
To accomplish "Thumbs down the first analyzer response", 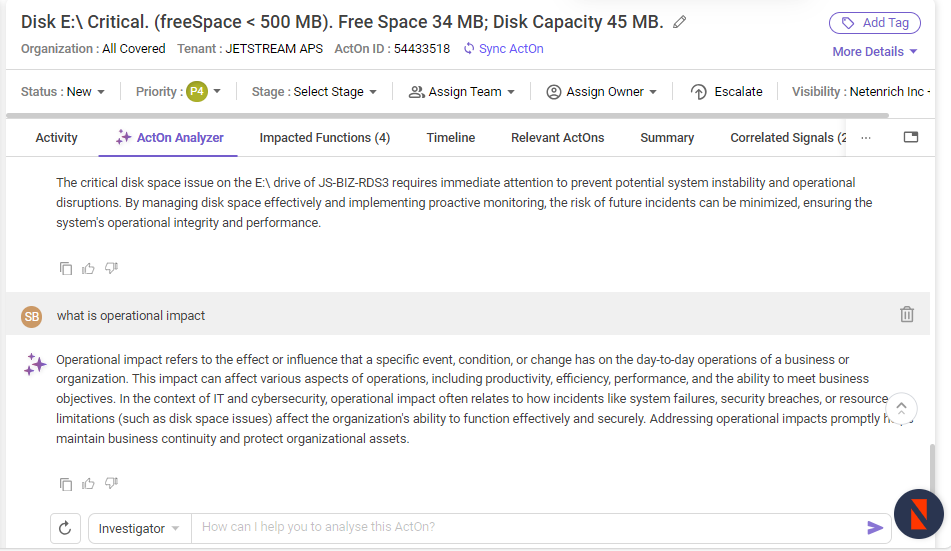I will (x=111, y=268).
